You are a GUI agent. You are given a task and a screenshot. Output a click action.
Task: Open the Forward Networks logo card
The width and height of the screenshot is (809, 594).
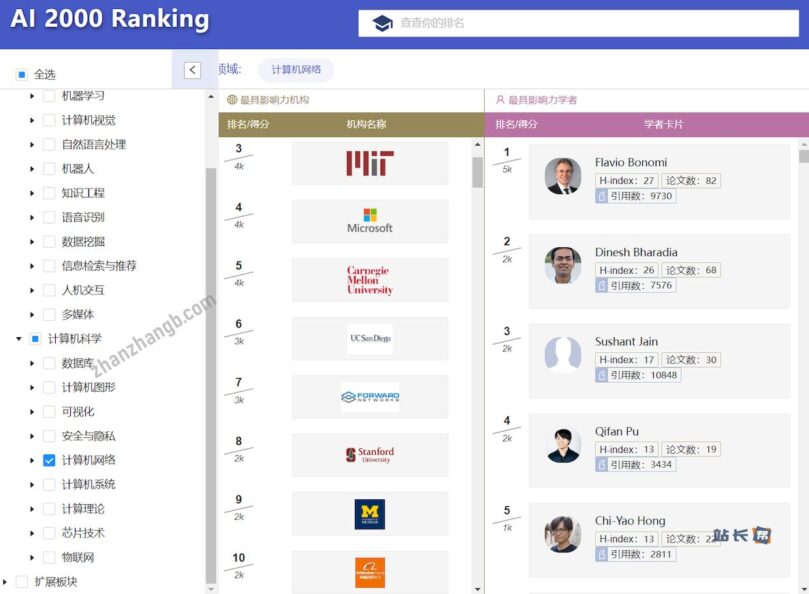pos(370,397)
